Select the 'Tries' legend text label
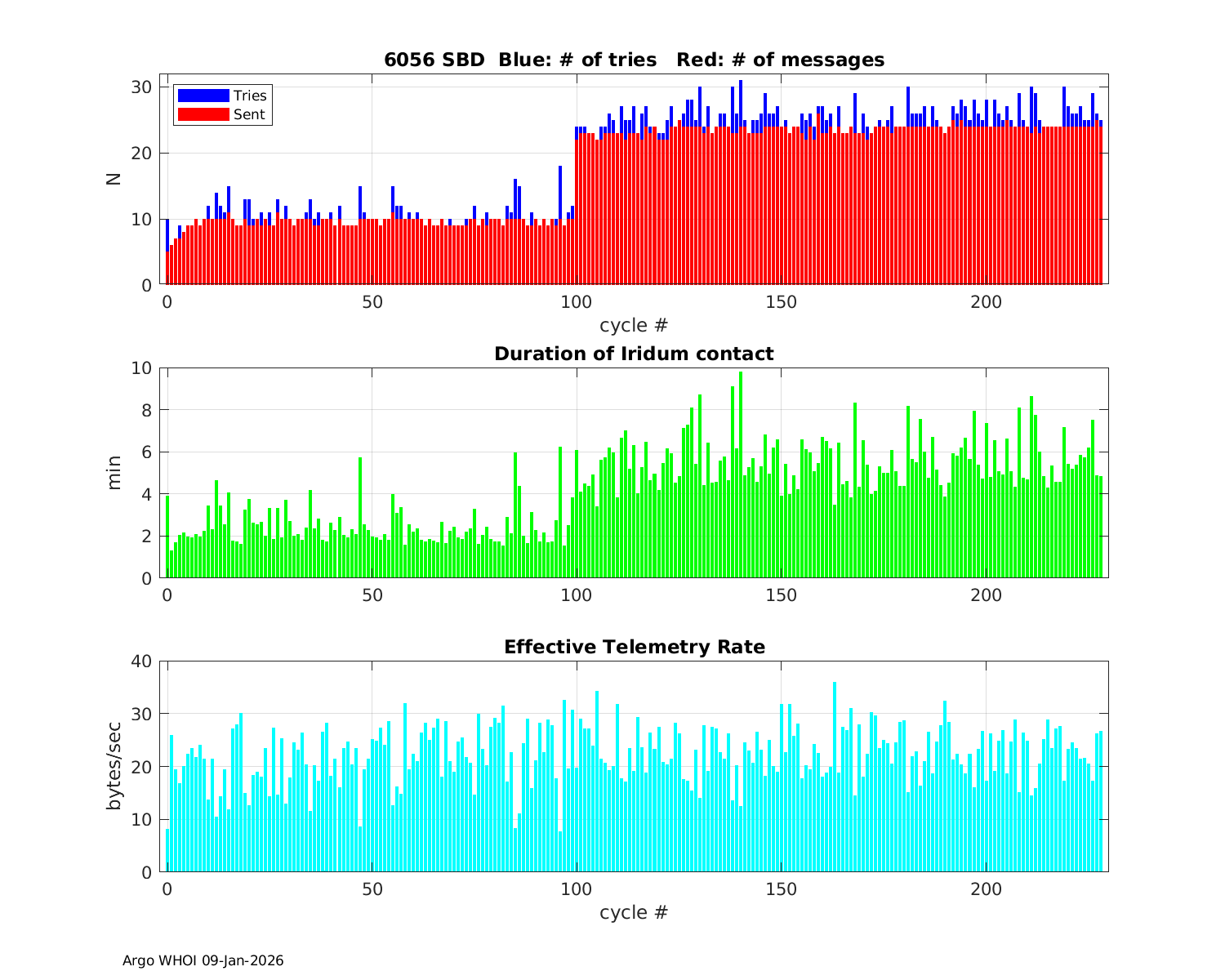This screenshot has height=980, width=1225. pos(250,96)
